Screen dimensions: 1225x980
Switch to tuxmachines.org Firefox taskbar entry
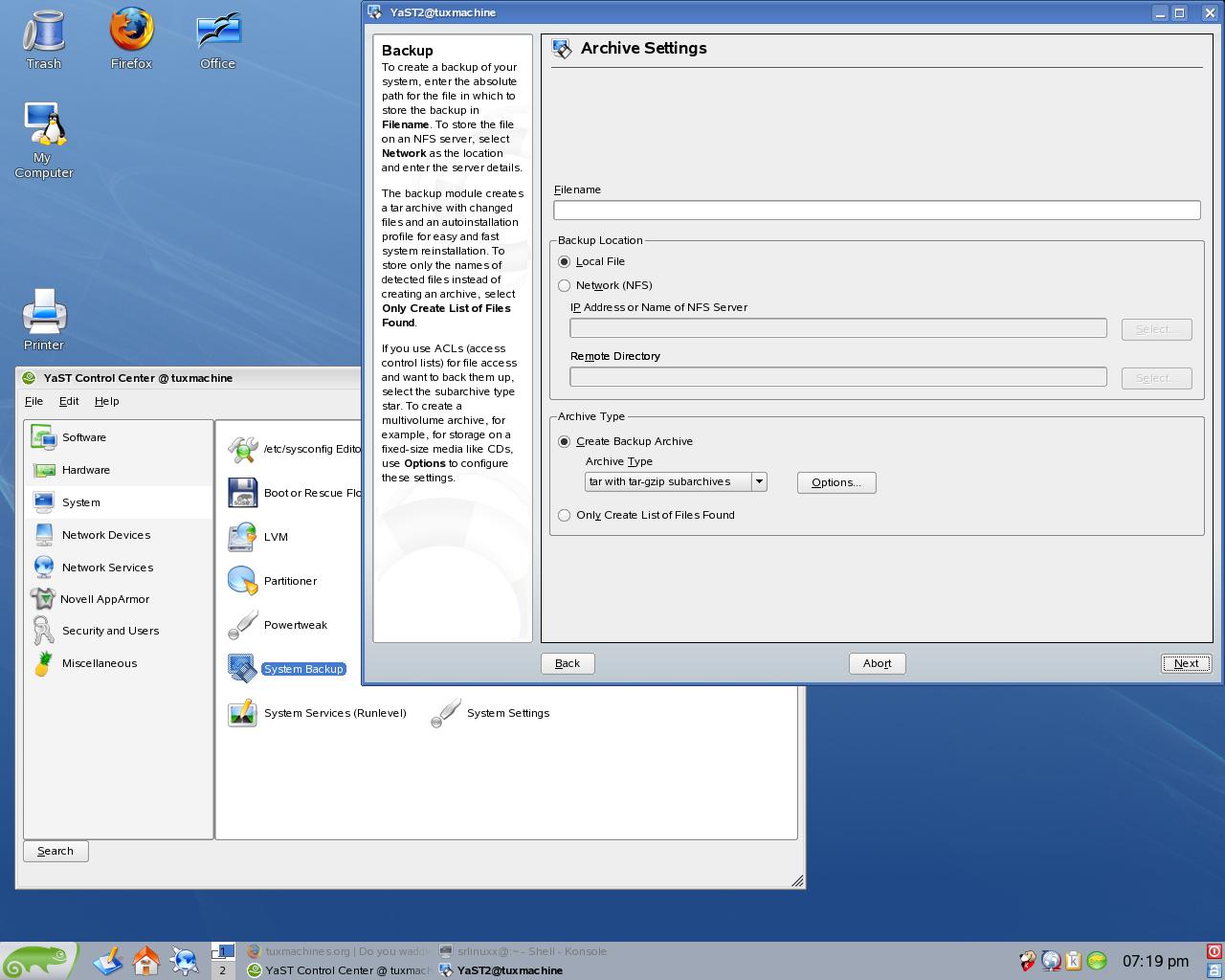coord(338,951)
